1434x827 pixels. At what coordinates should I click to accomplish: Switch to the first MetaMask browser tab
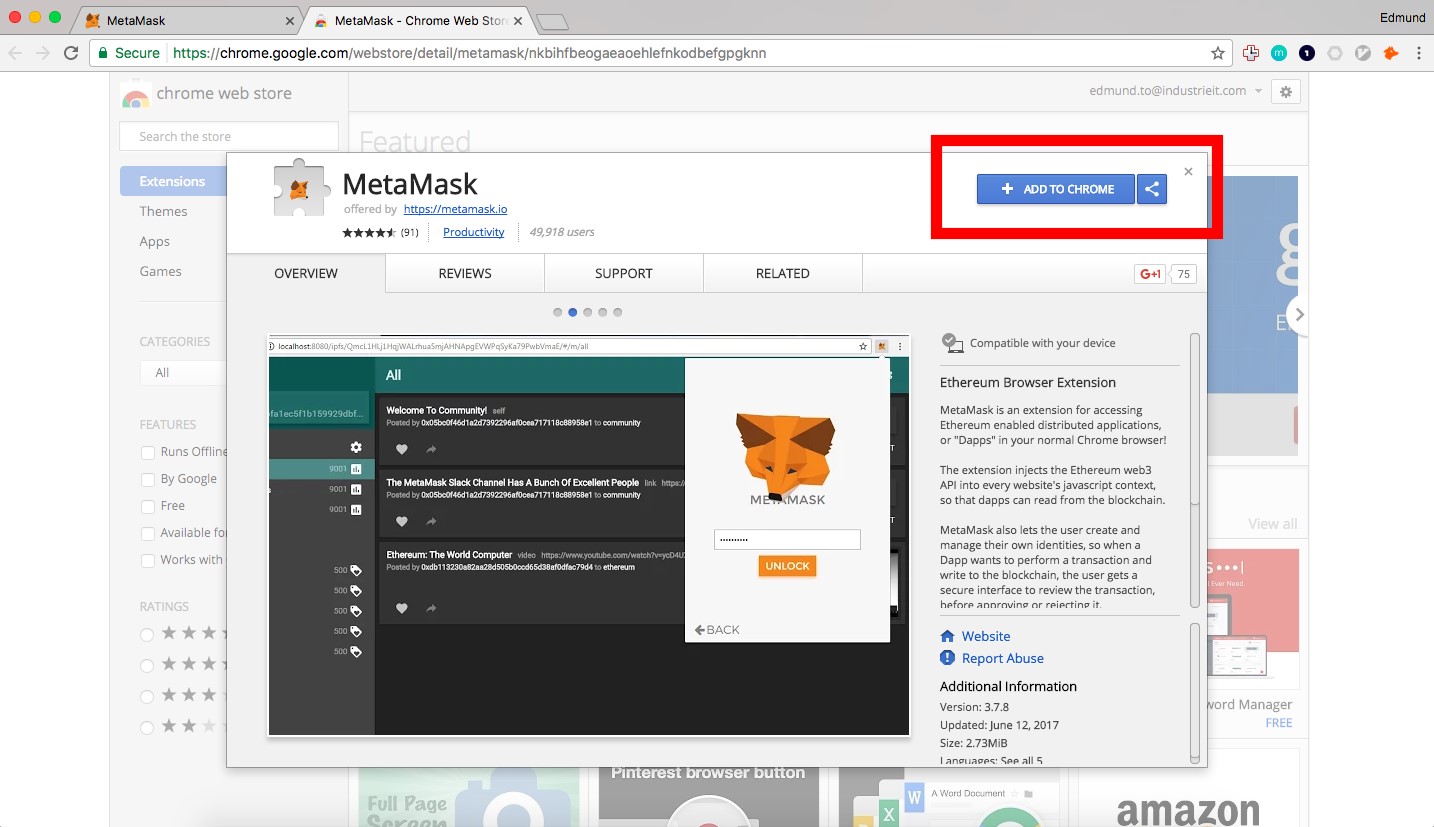coord(190,20)
